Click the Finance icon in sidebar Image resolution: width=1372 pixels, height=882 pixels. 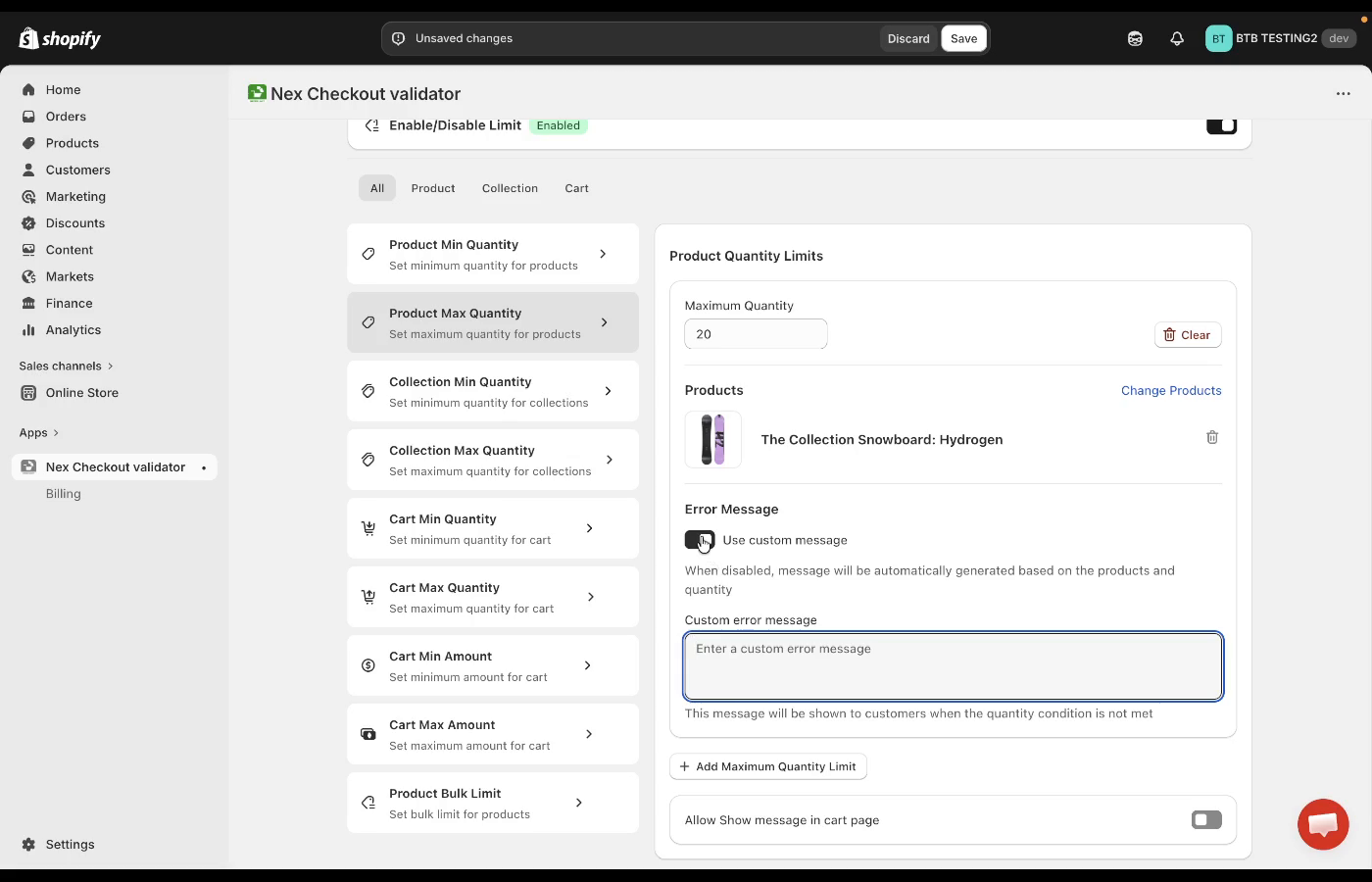28,303
